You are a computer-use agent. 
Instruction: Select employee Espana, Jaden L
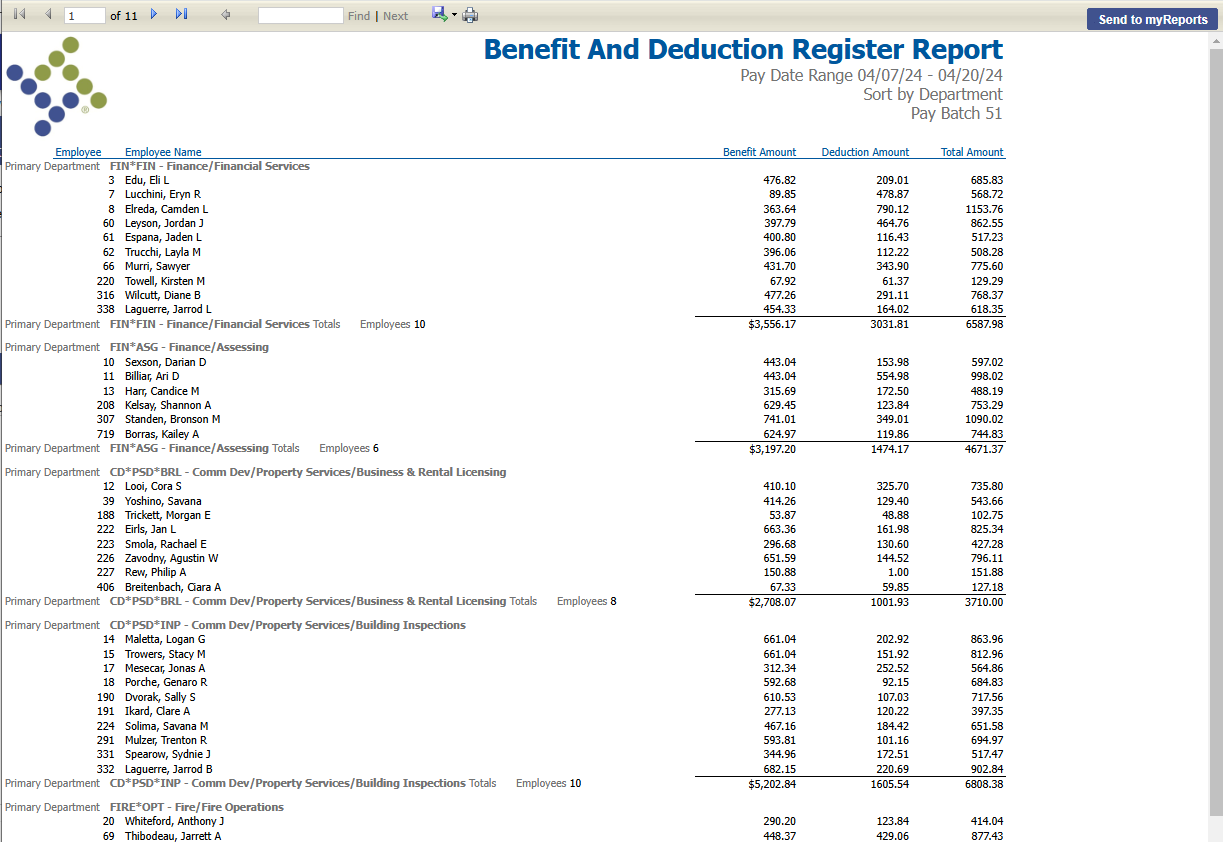click(x=163, y=238)
